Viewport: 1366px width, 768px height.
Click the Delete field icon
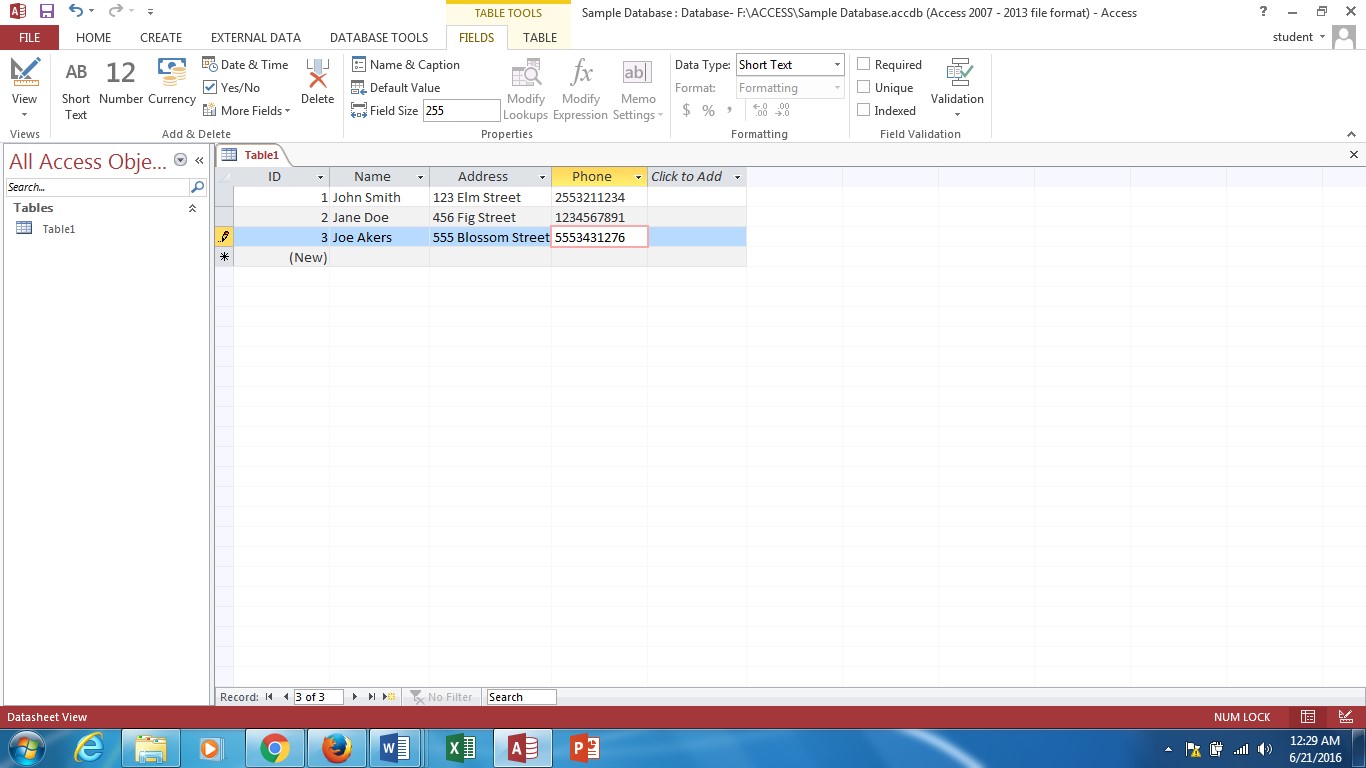[317, 84]
